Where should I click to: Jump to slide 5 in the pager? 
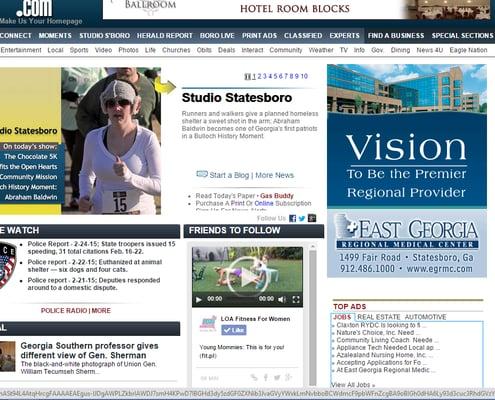coord(275,76)
